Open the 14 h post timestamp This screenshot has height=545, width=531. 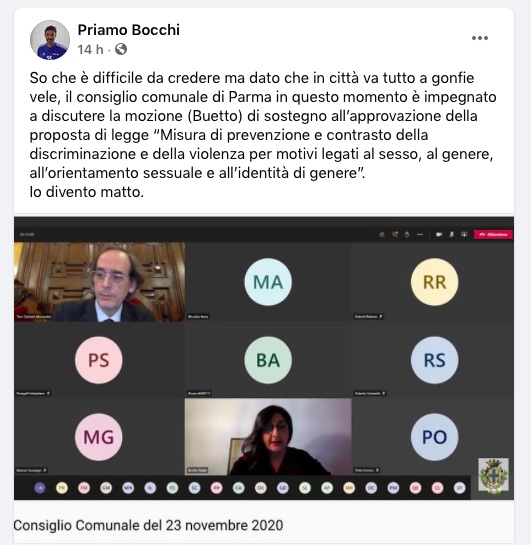point(90,49)
